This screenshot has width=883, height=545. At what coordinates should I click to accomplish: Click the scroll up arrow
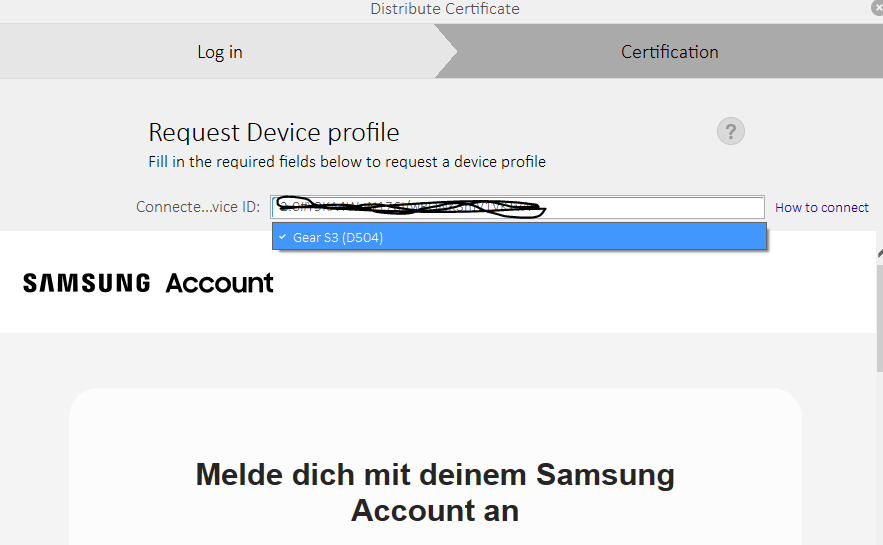pyautogui.click(x=878, y=250)
